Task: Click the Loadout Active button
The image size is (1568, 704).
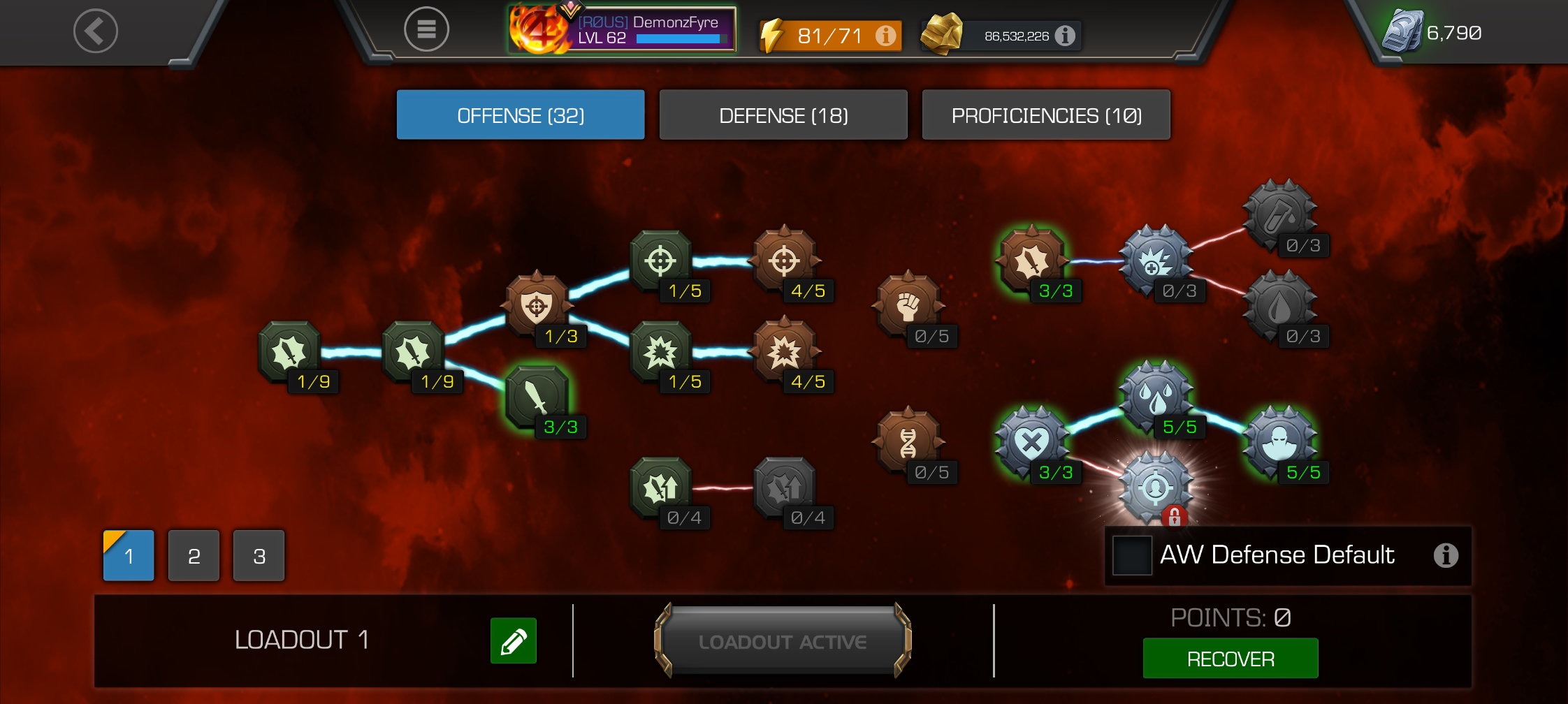Action: pos(783,640)
